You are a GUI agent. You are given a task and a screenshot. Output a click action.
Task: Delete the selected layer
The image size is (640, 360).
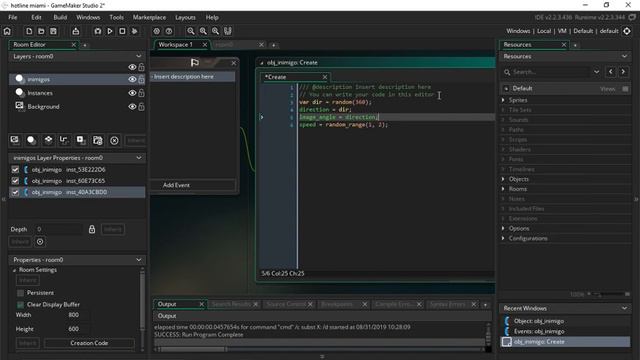tap(114, 140)
